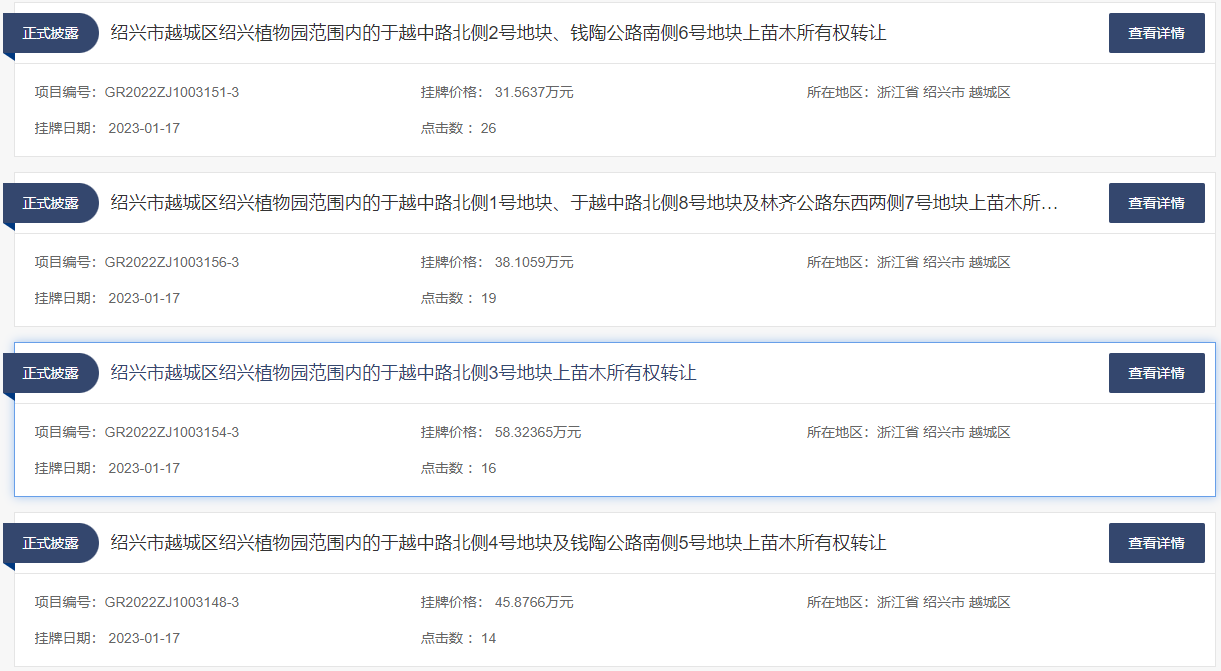The width and height of the screenshot is (1221, 671).
Task: Click the 正式披露 badge on the 4号地块 listing
Action: (x=51, y=543)
